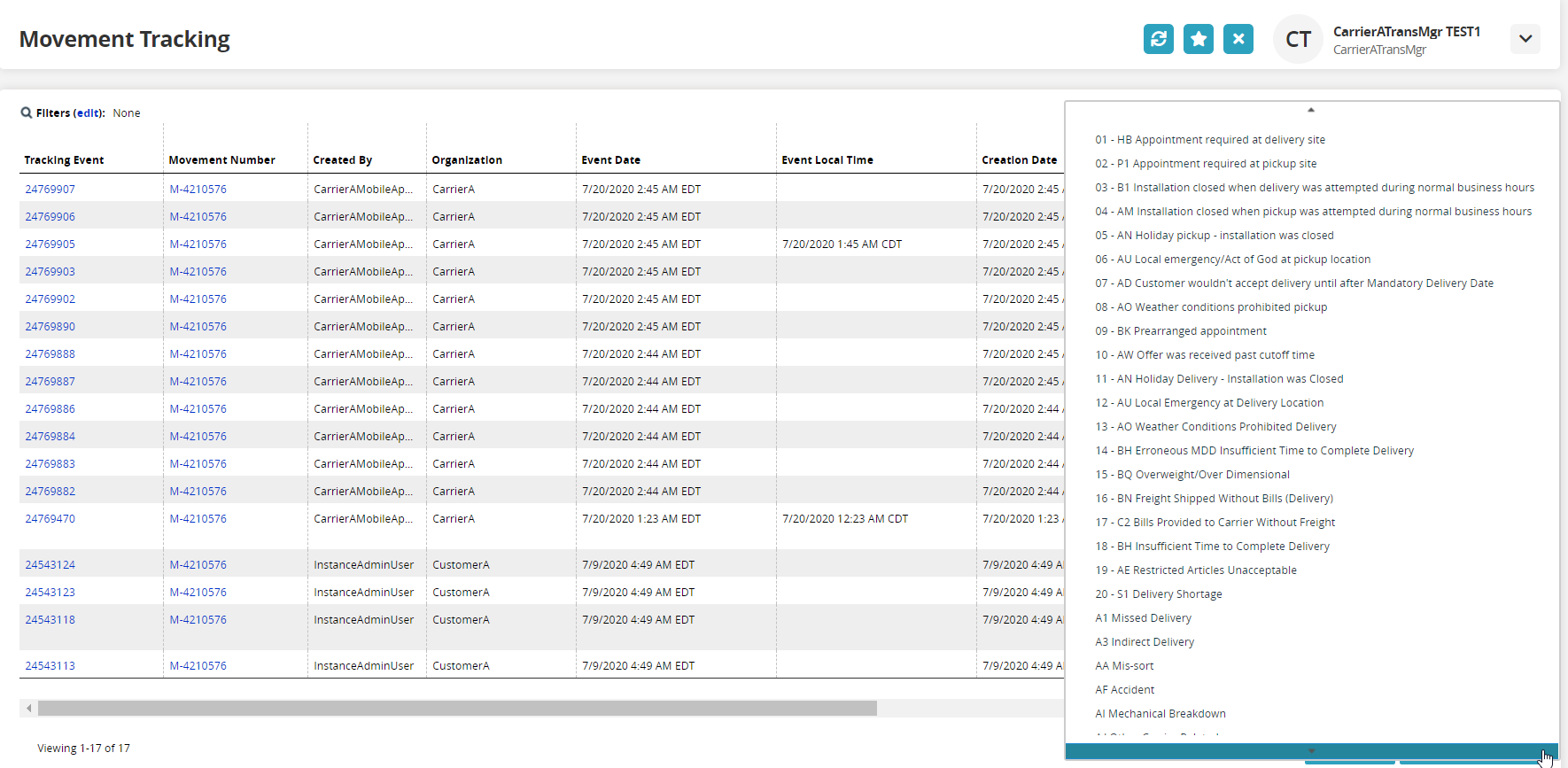Sort by Movement Number column header
This screenshot has height=768, width=1568.
pyautogui.click(x=221, y=160)
